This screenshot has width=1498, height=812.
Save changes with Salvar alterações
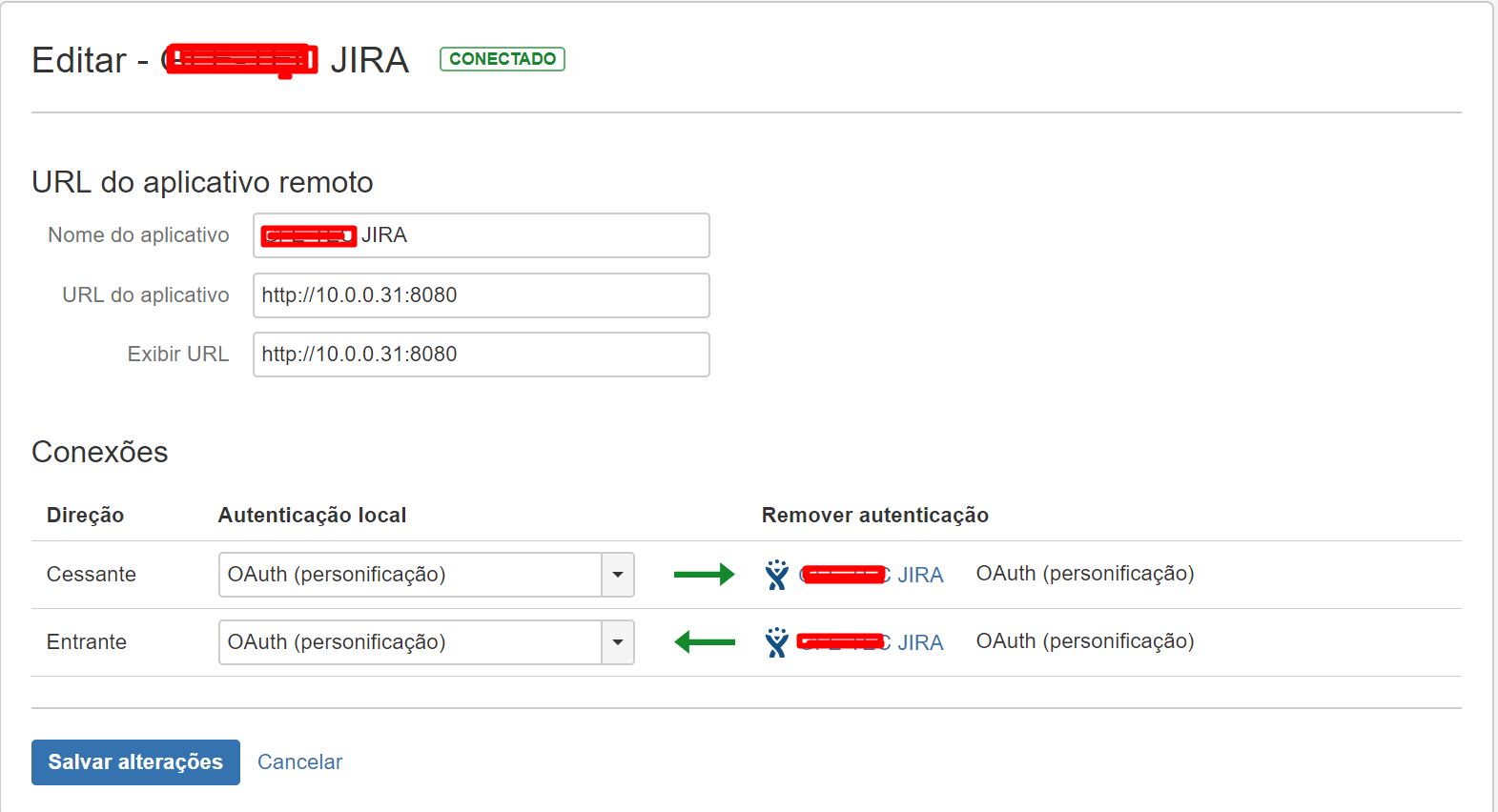[x=135, y=762]
